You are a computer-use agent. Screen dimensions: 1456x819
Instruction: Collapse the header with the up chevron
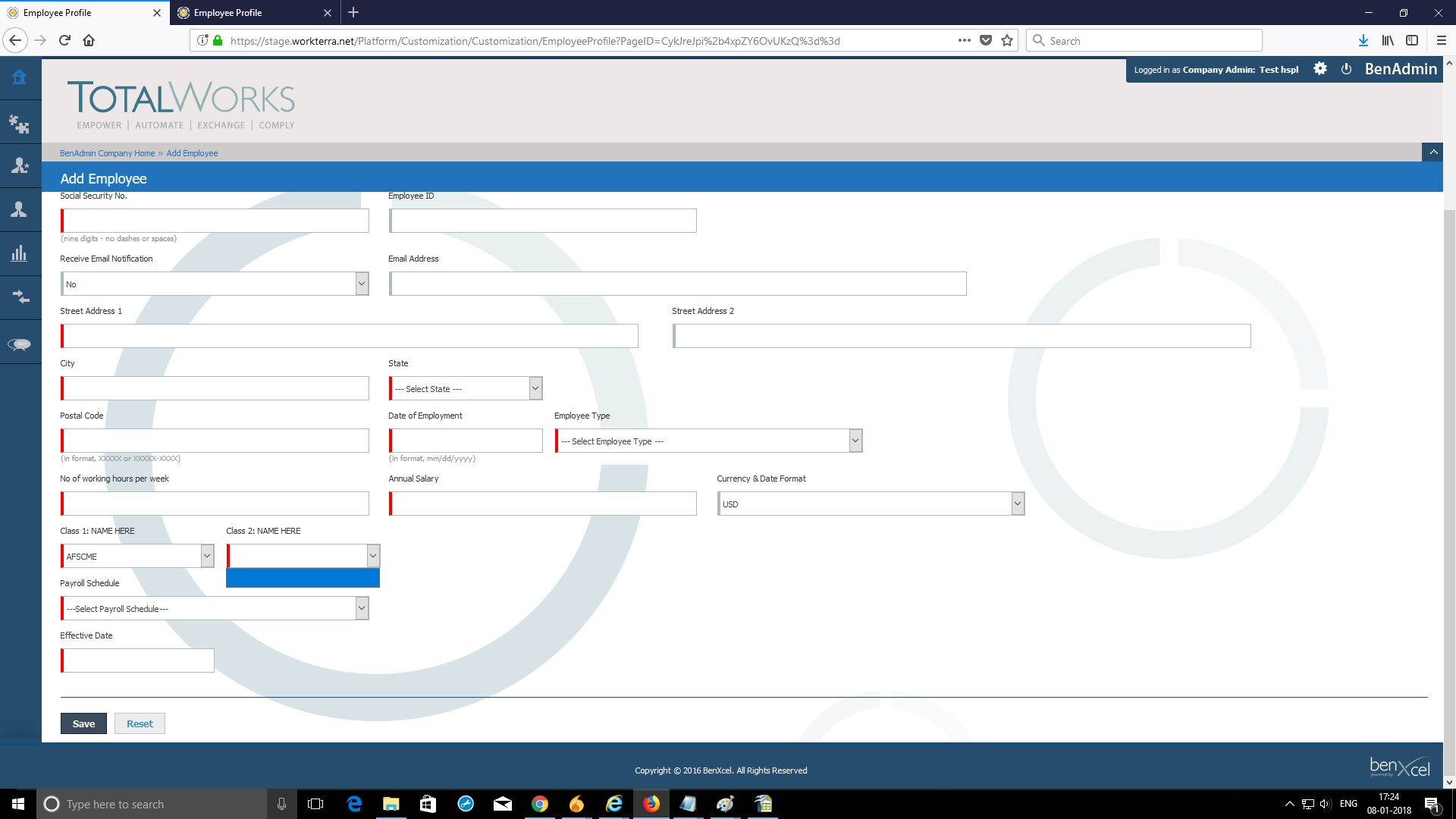point(1433,152)
